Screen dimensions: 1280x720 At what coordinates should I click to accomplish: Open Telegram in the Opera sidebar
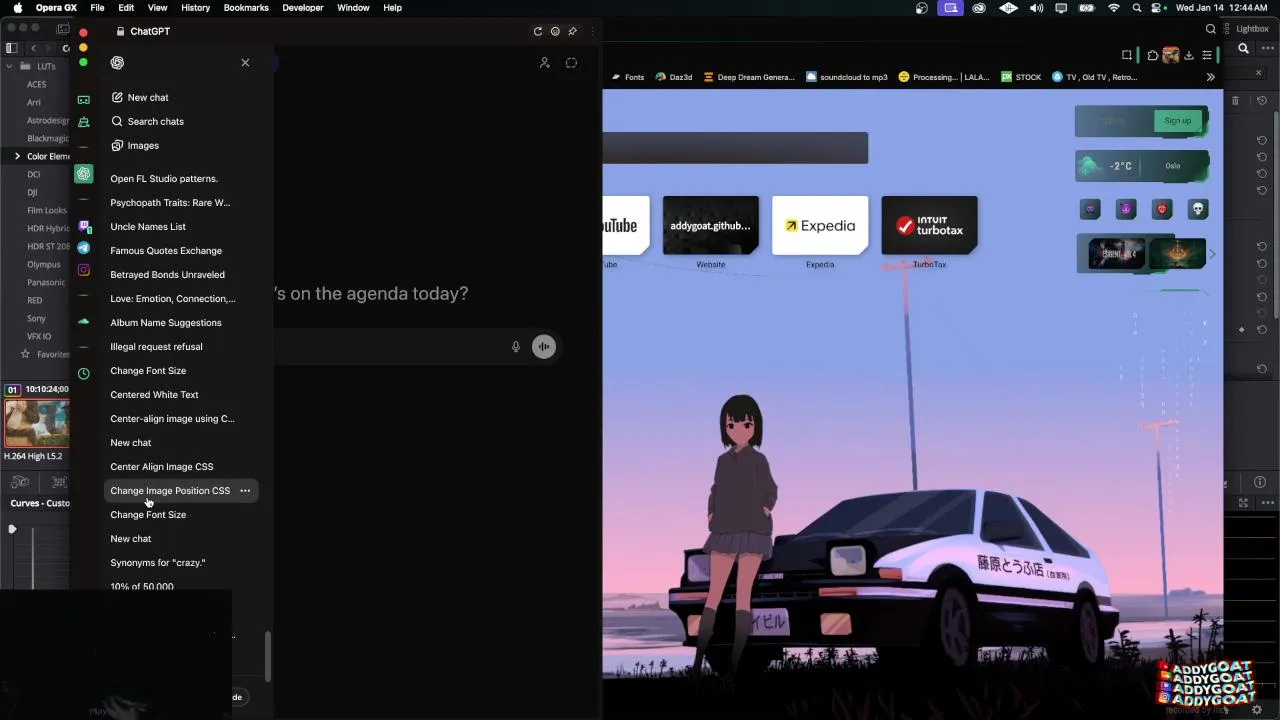[84, 247]
